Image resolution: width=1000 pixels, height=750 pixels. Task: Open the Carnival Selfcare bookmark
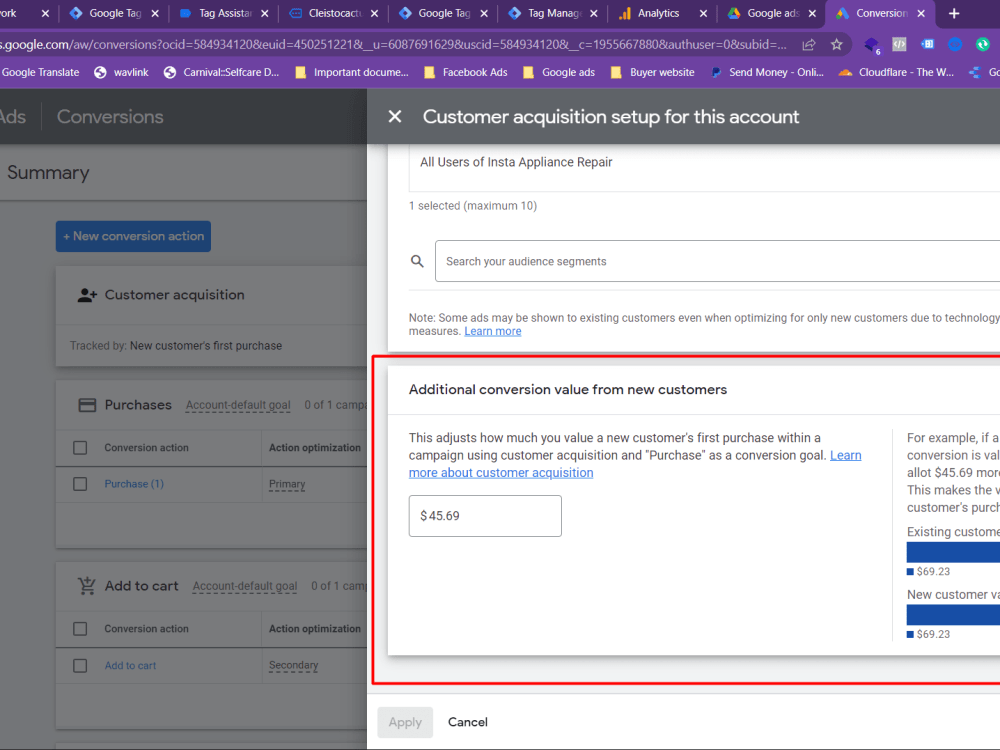pyautogui.click(x=221, y=72)
